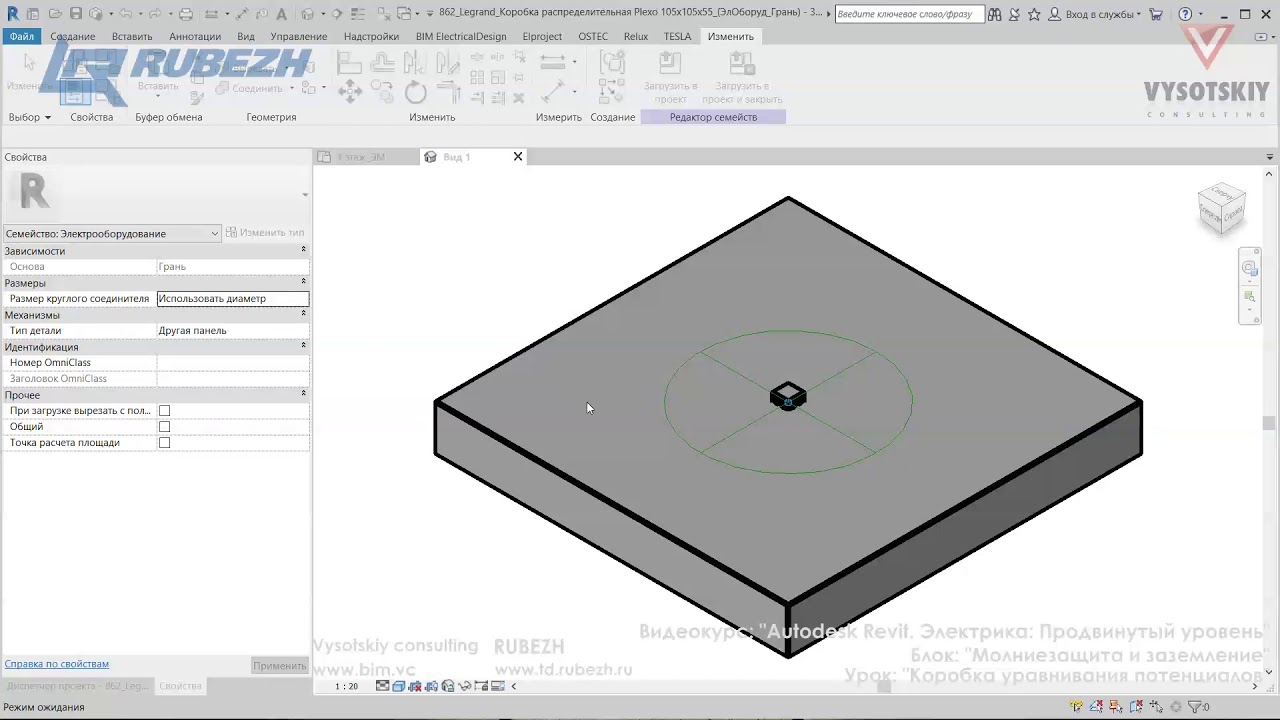Undo the last action in quick access toolbar
Screen dimensions: 1280x720
click(127, 14)
